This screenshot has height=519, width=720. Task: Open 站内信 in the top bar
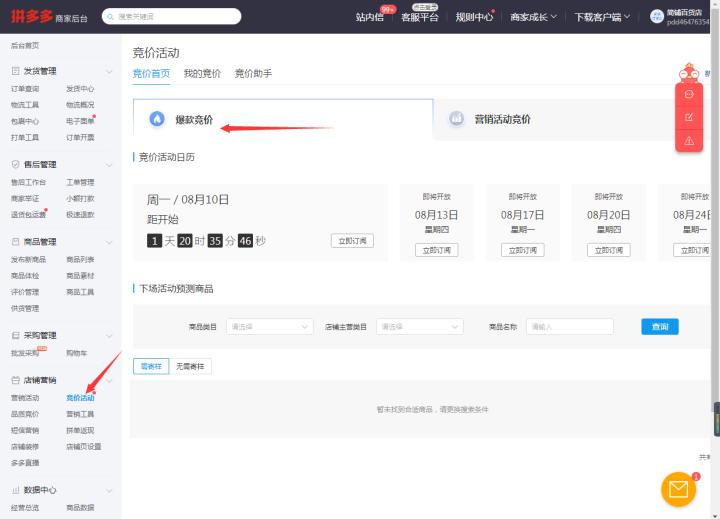click(370, 17)
